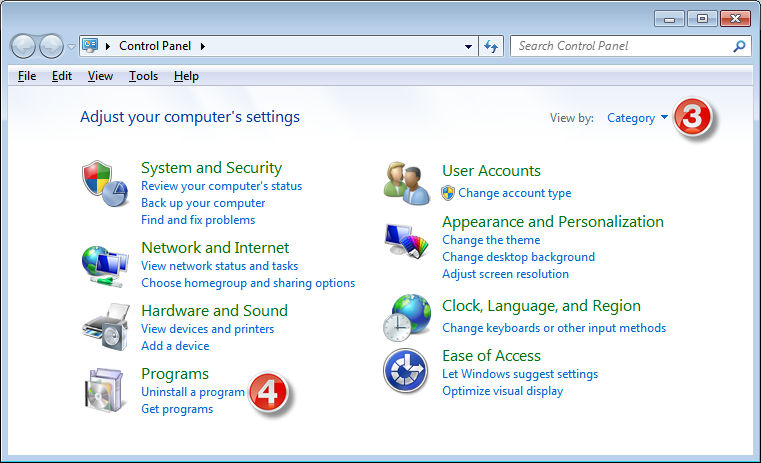Click View devices and printers
Screen dimensions: 761x463
pos(208,329)
